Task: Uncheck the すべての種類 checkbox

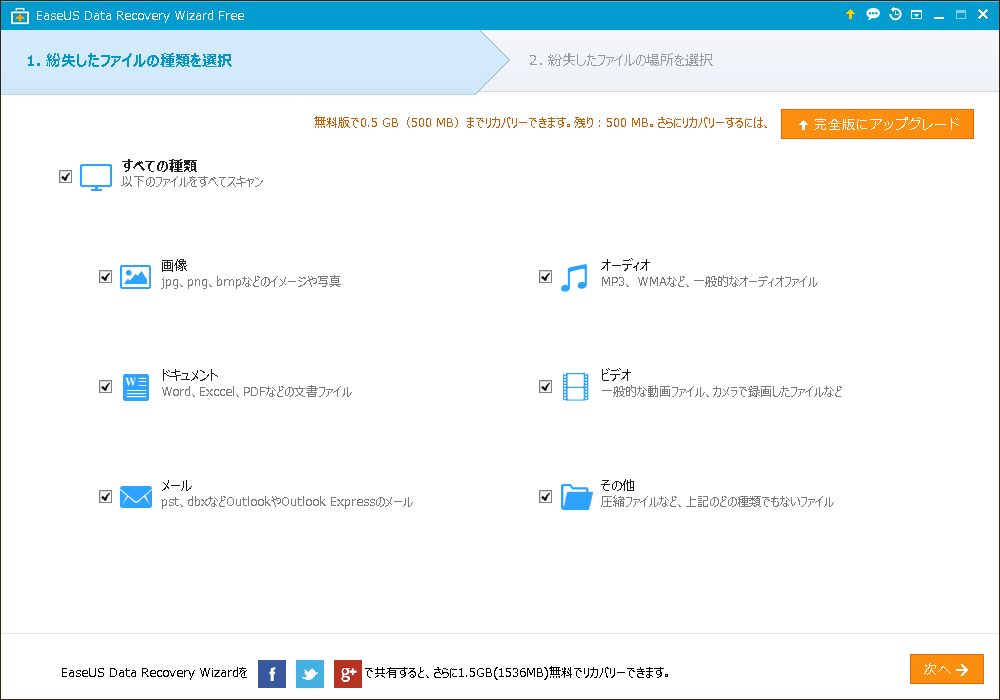Action: (x=66, y=176)
